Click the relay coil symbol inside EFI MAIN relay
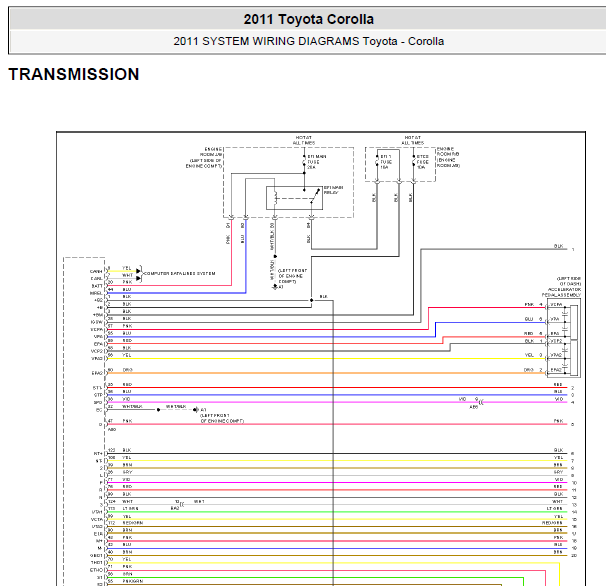Viewport: 606px width, 586px height. point(275,198)
